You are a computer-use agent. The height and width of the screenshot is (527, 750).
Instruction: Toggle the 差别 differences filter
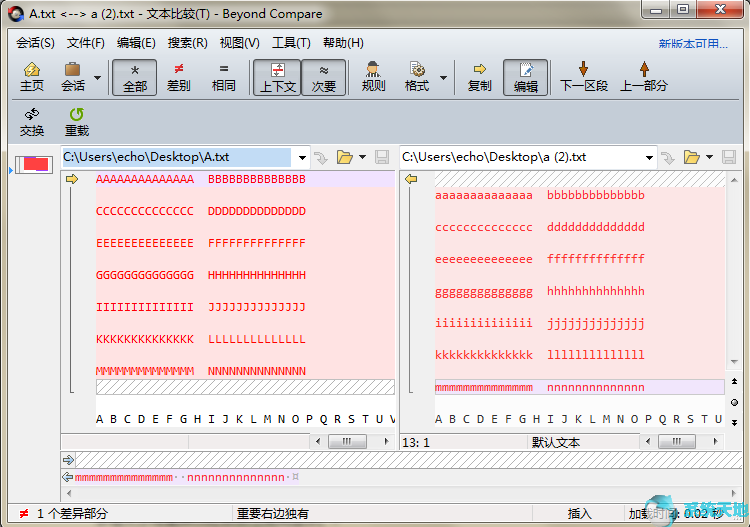179,77
